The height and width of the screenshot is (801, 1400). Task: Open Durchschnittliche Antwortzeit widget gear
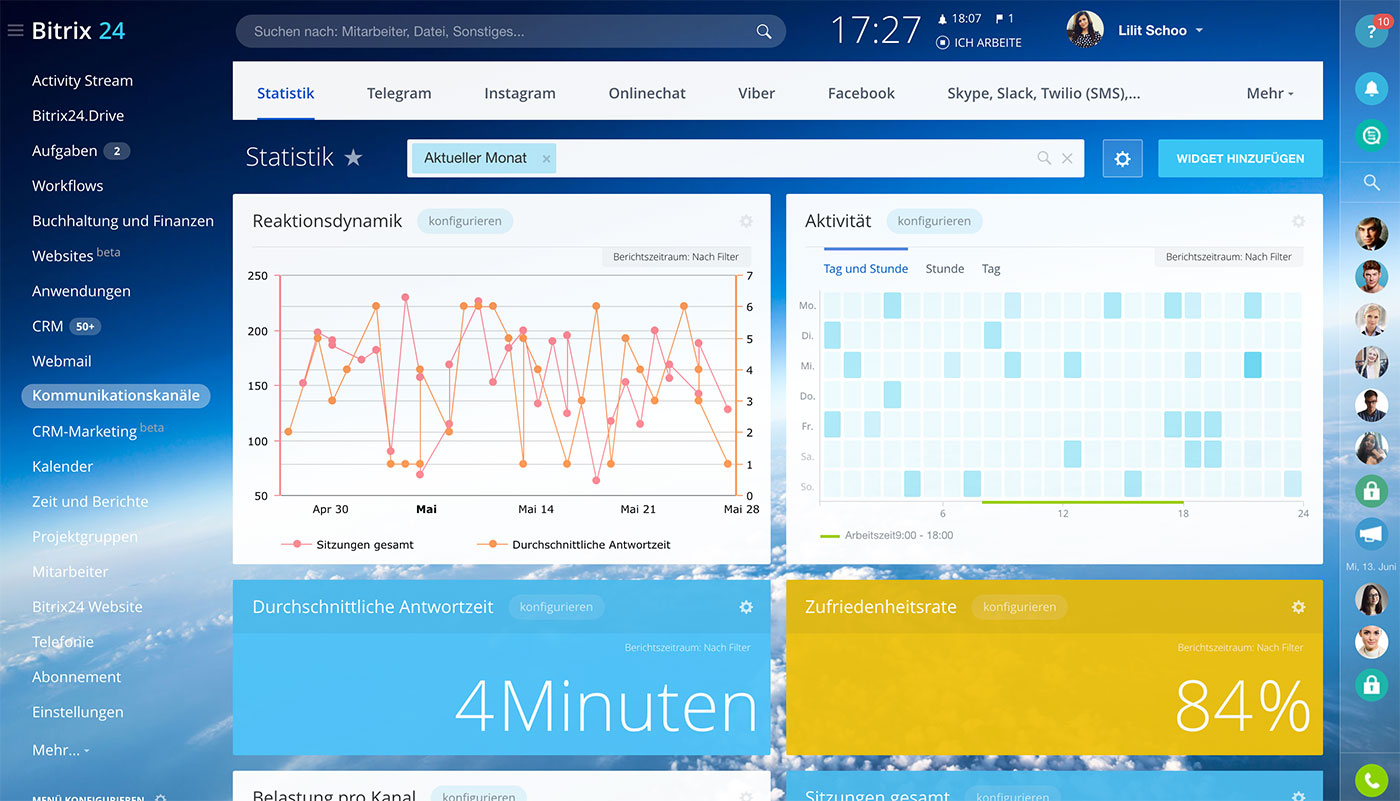pyautogui.click(x=745, y=607)
